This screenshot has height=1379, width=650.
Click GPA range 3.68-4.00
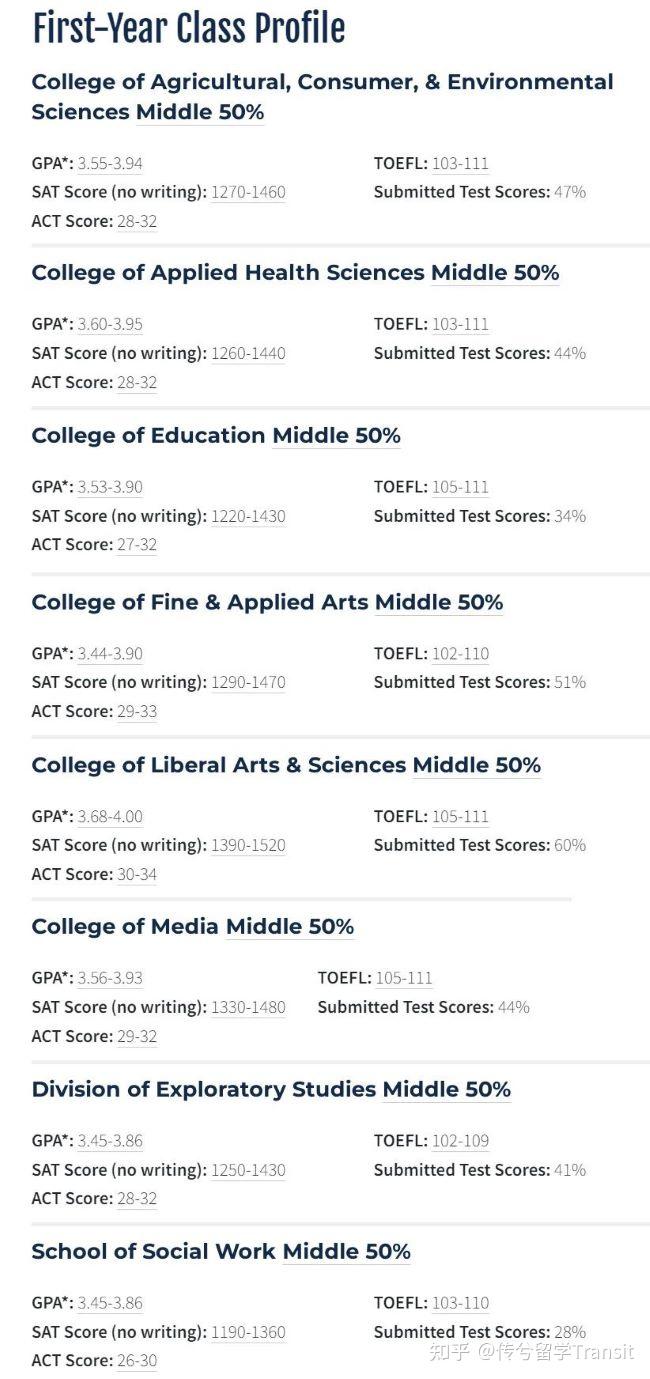[110, 817]
